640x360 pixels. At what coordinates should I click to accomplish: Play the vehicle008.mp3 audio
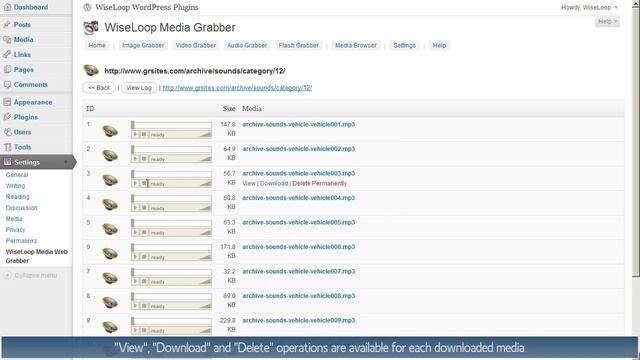coord(136,306)
